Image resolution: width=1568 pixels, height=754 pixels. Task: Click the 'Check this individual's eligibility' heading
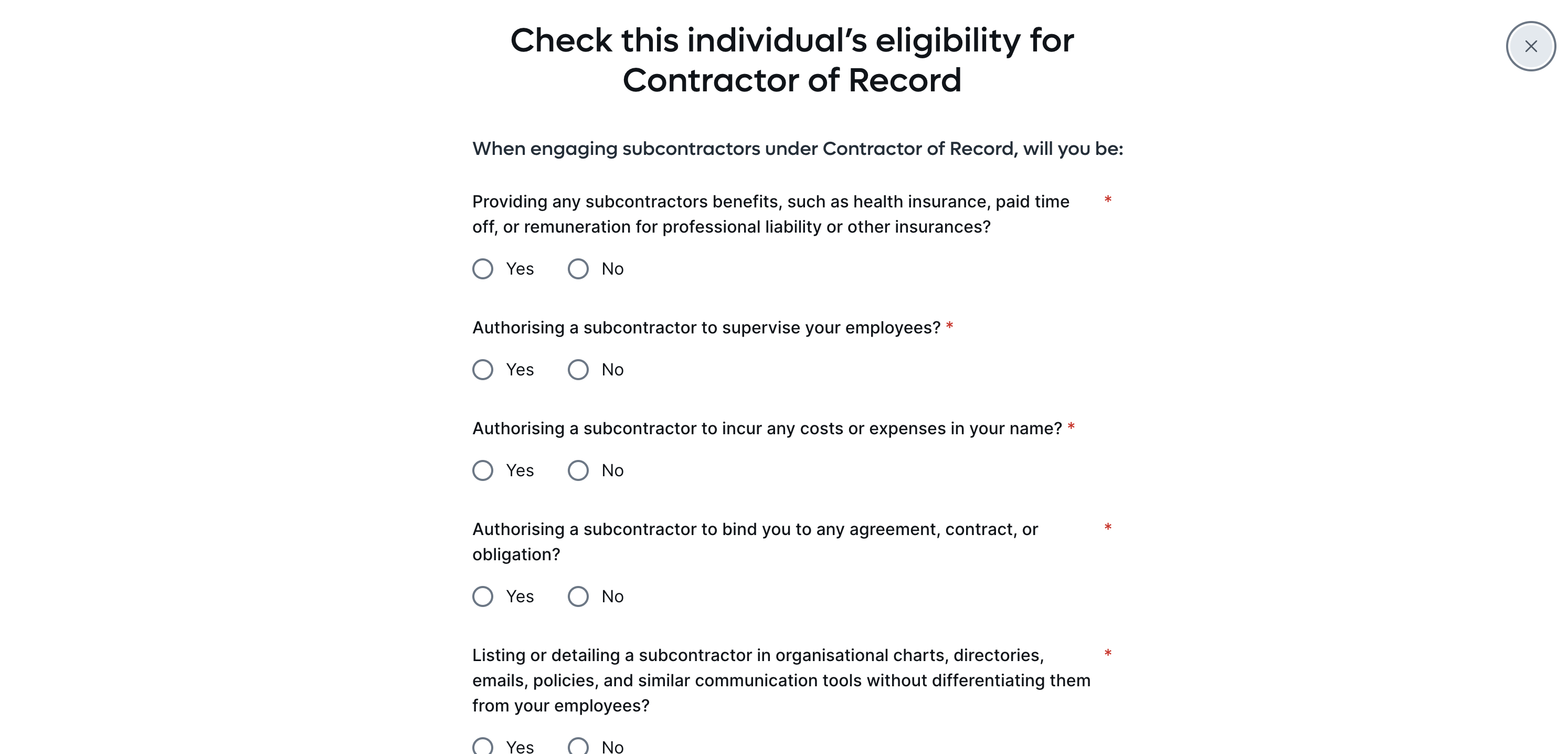(x=792, y=60)
